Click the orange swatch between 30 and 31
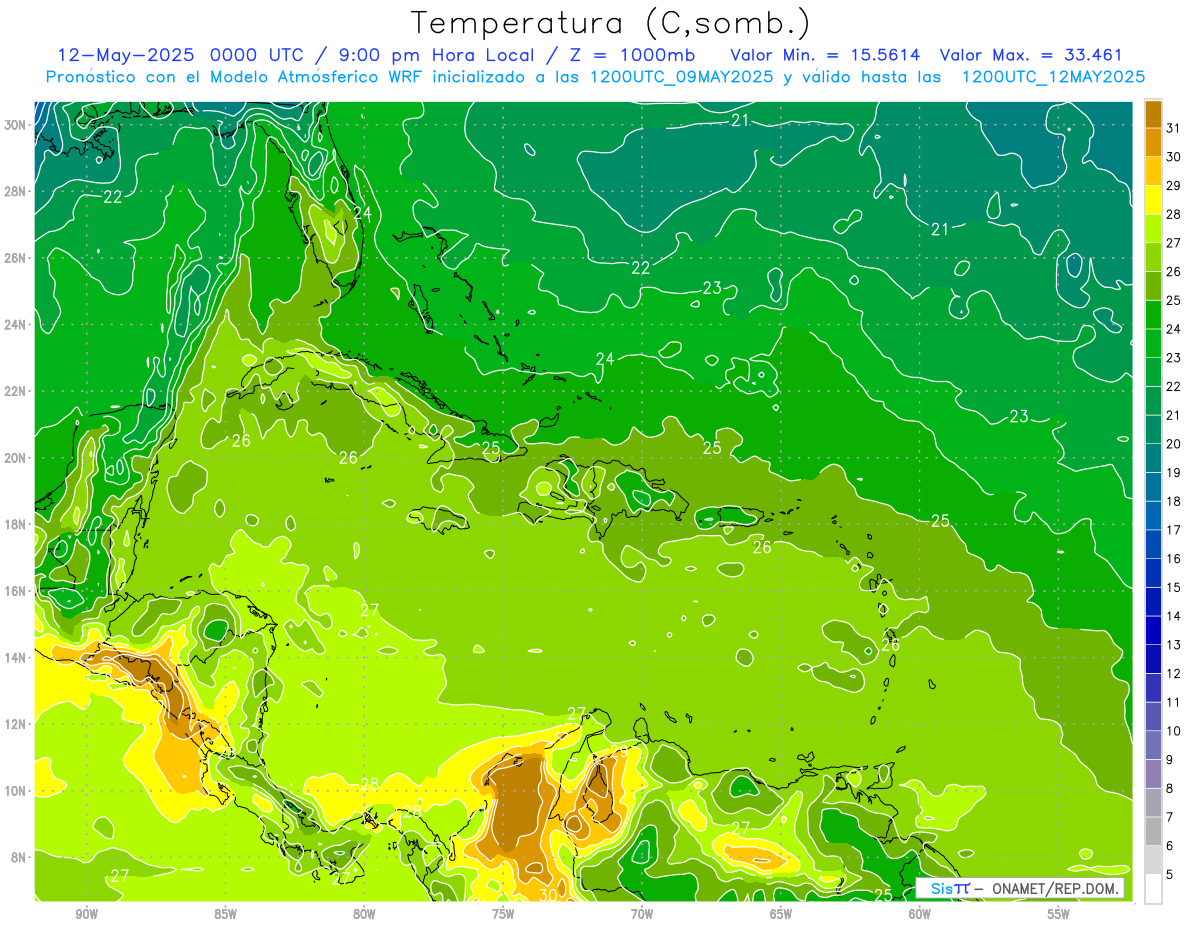The height and width of the screenshot is (927, 1200). 1153,143
